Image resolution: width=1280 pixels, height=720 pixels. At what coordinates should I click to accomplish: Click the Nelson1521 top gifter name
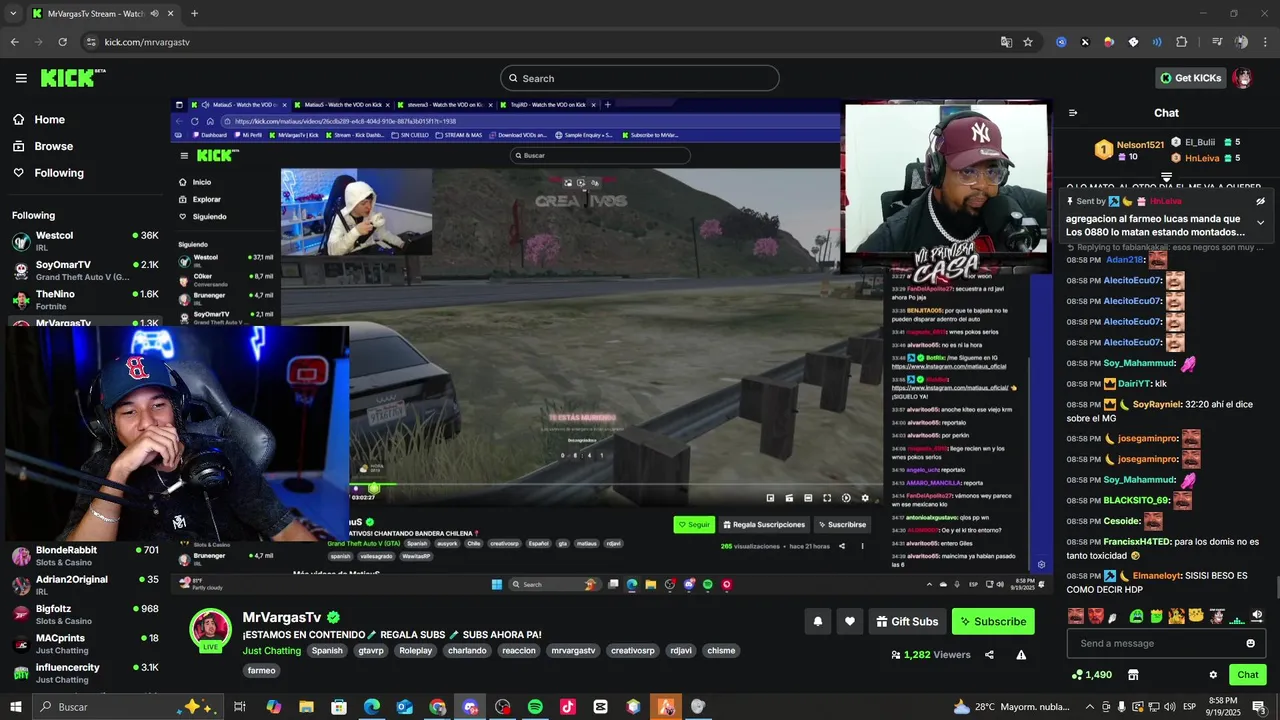[x=1140, y=145]
